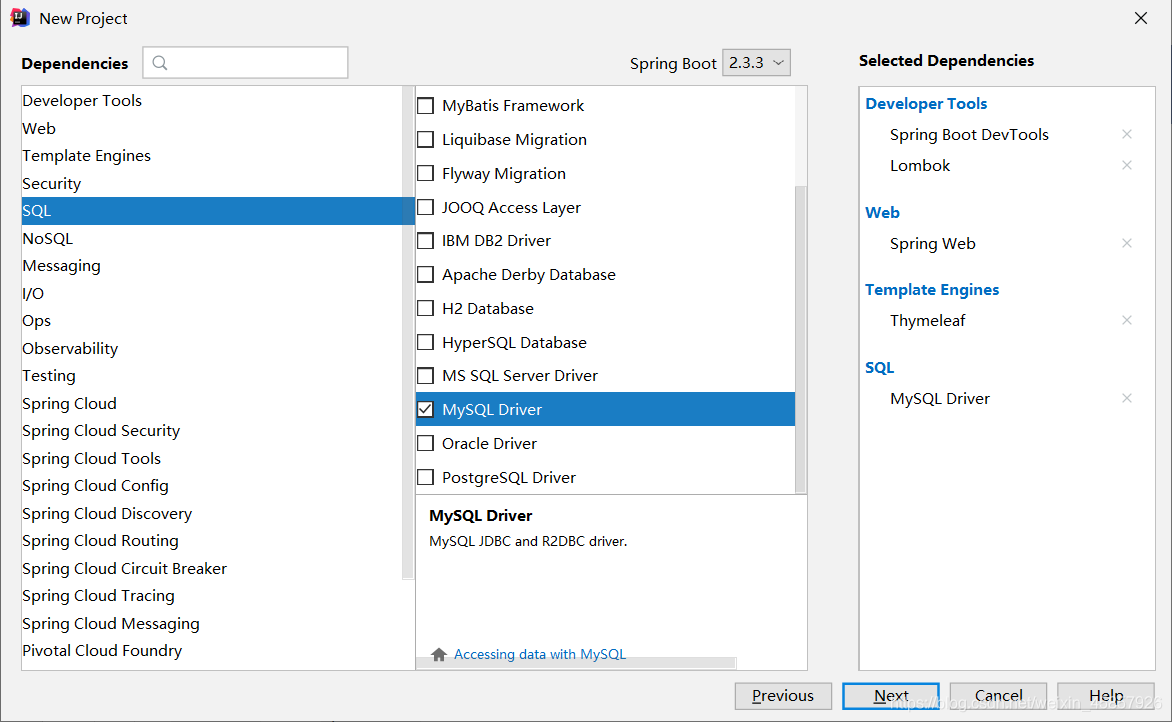Viewport: 1172px width, 722px height.
Task: Select the Template Engines category
Action: tap(212, 155)
